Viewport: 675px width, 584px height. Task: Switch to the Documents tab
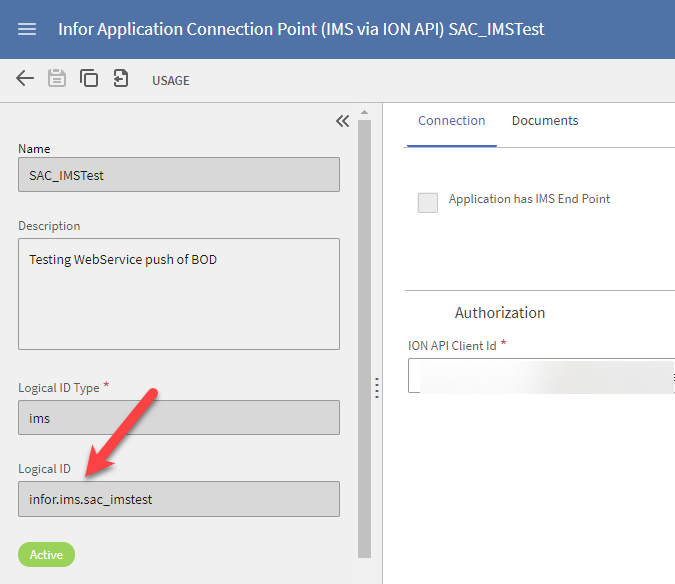point(545,121)
